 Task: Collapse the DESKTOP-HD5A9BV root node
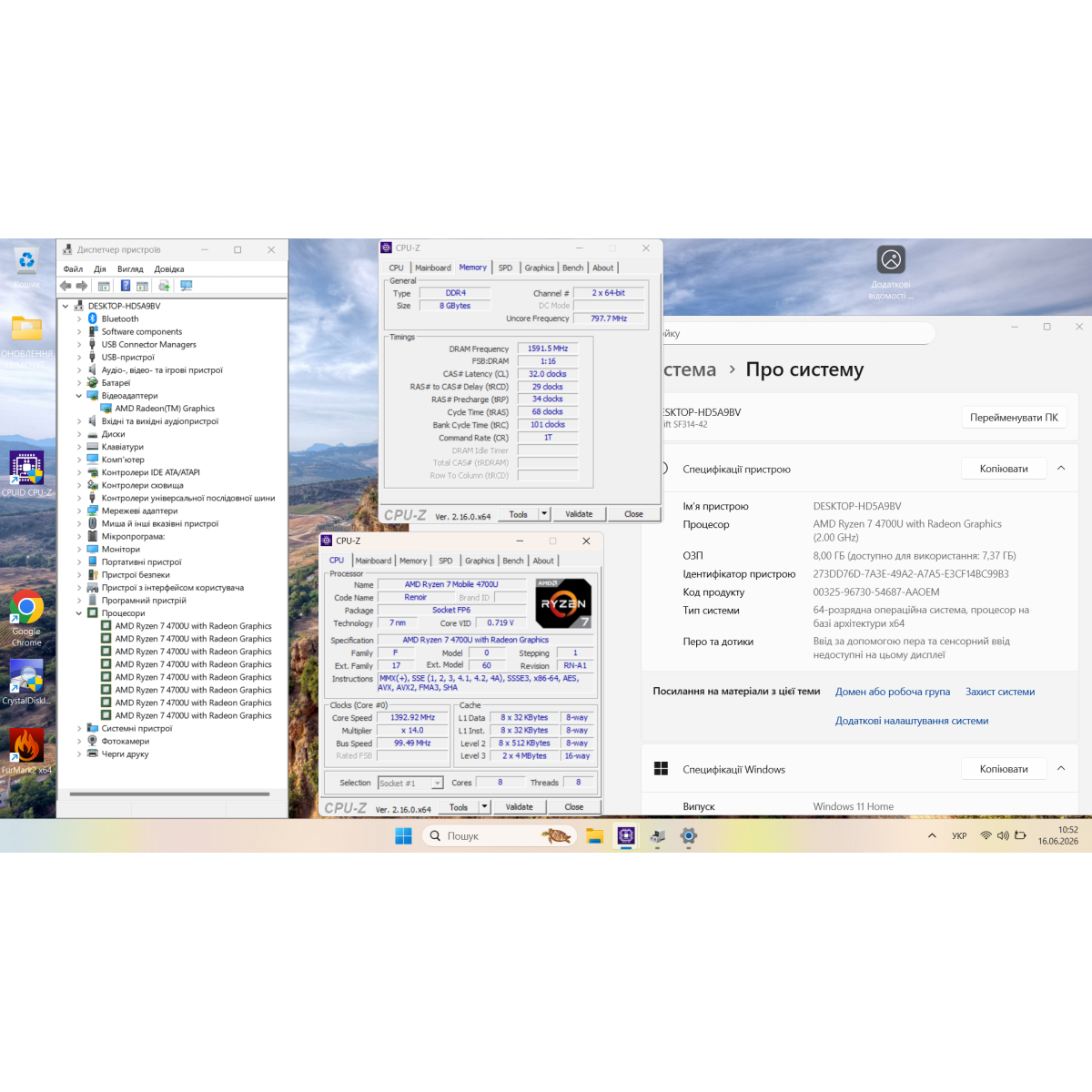tap(66, 306)
